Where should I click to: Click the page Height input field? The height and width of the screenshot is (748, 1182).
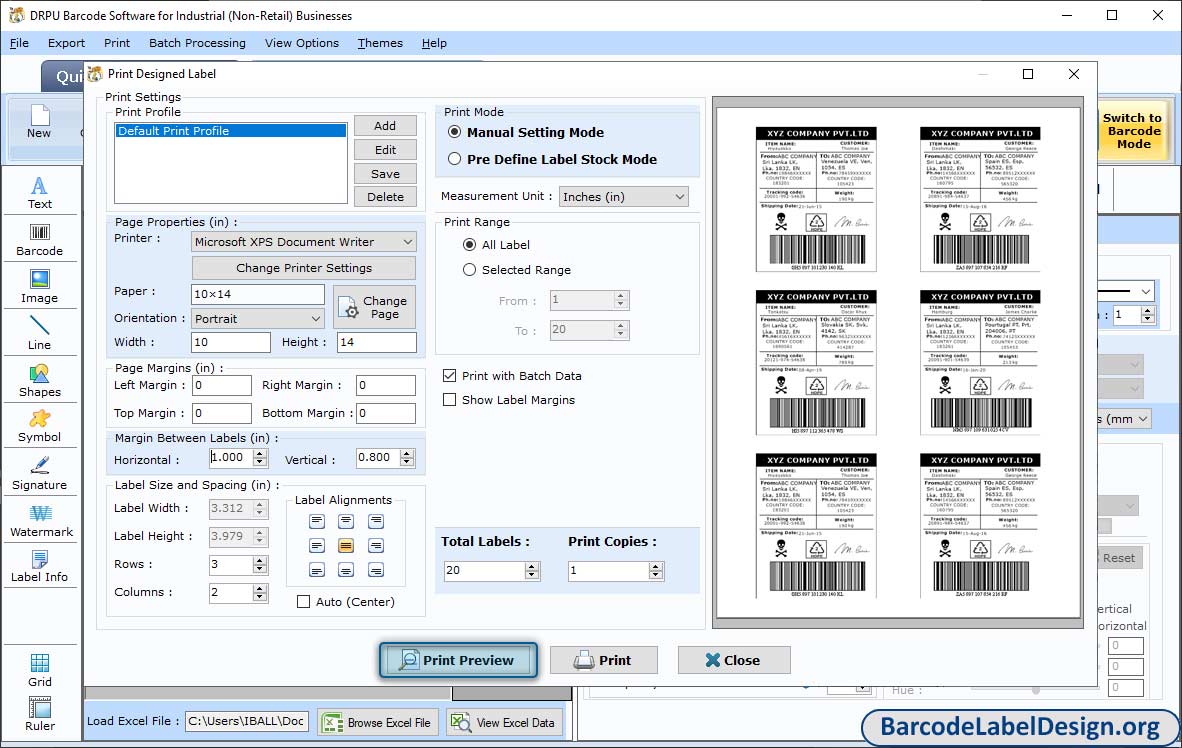377,342
